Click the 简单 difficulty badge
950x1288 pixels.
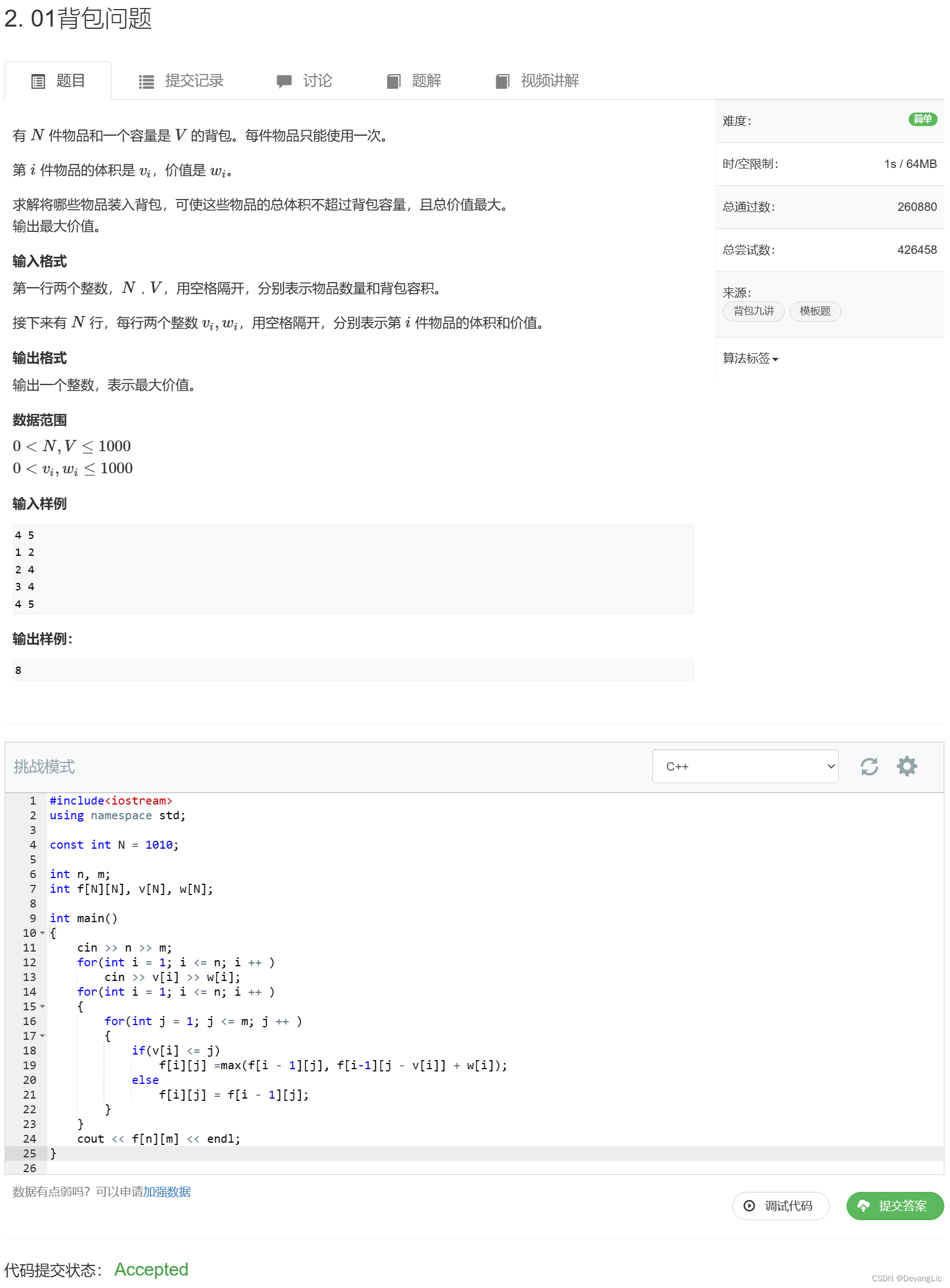click(x=923, y=119)
